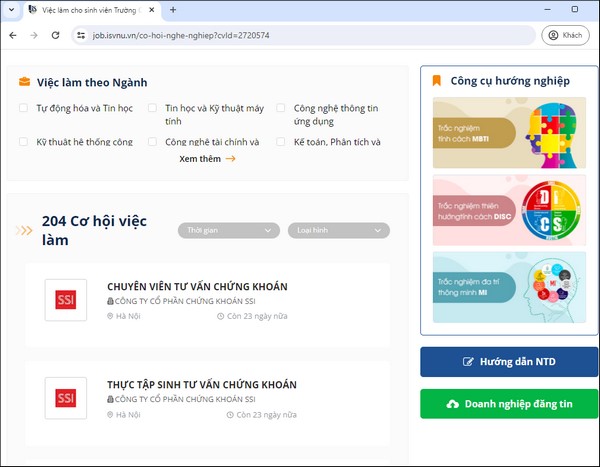Check the Tự động hóa và Tin học box
This screenshot has width=600, height=467.
click(x=24, y=108)
